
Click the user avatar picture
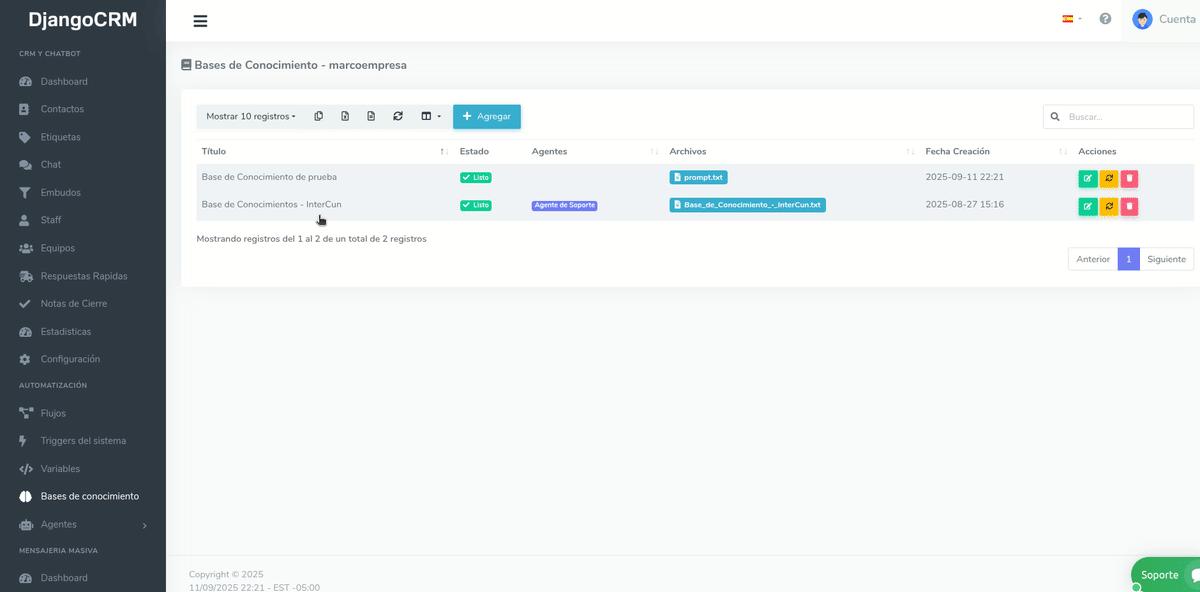(x=1142, y=19)
